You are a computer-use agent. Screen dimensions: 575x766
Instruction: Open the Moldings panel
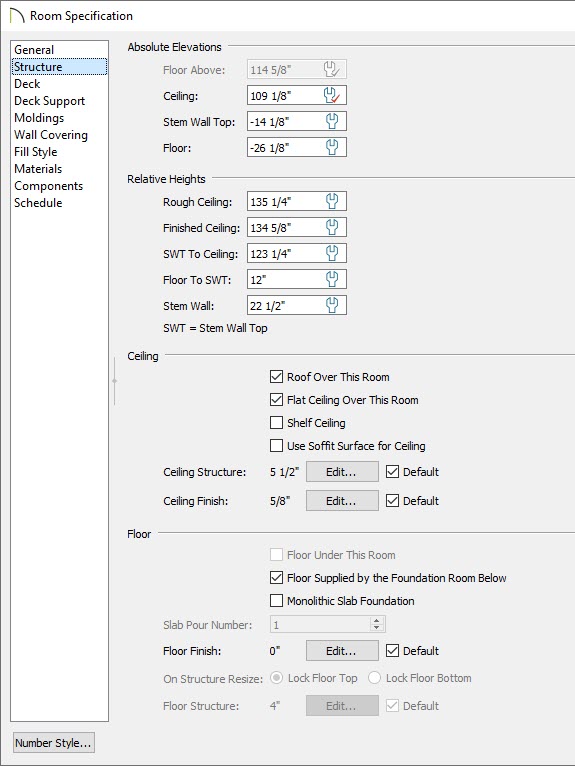[x=39, y=118]
